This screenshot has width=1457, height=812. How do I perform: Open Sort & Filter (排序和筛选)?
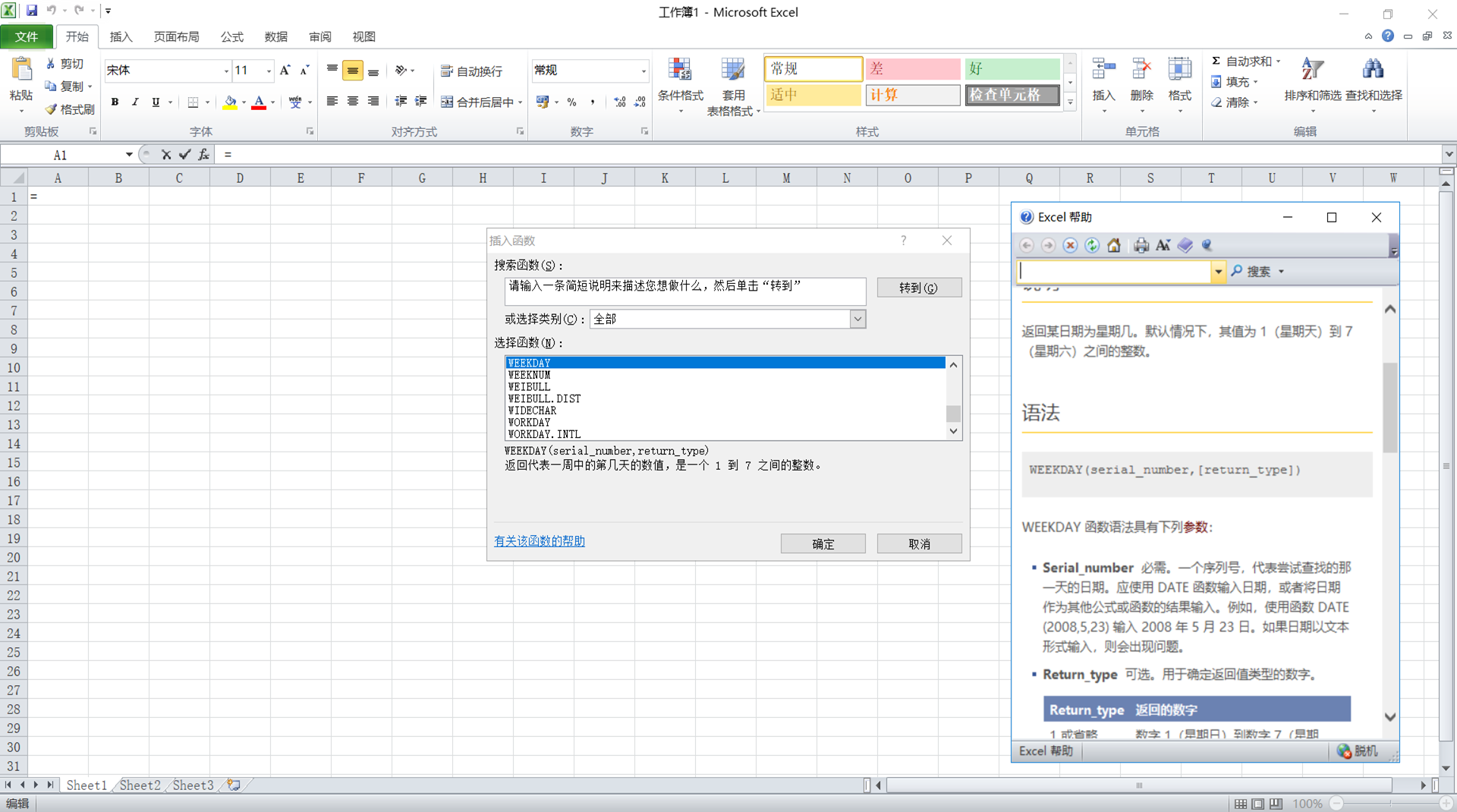click(x=1312, y=83)
